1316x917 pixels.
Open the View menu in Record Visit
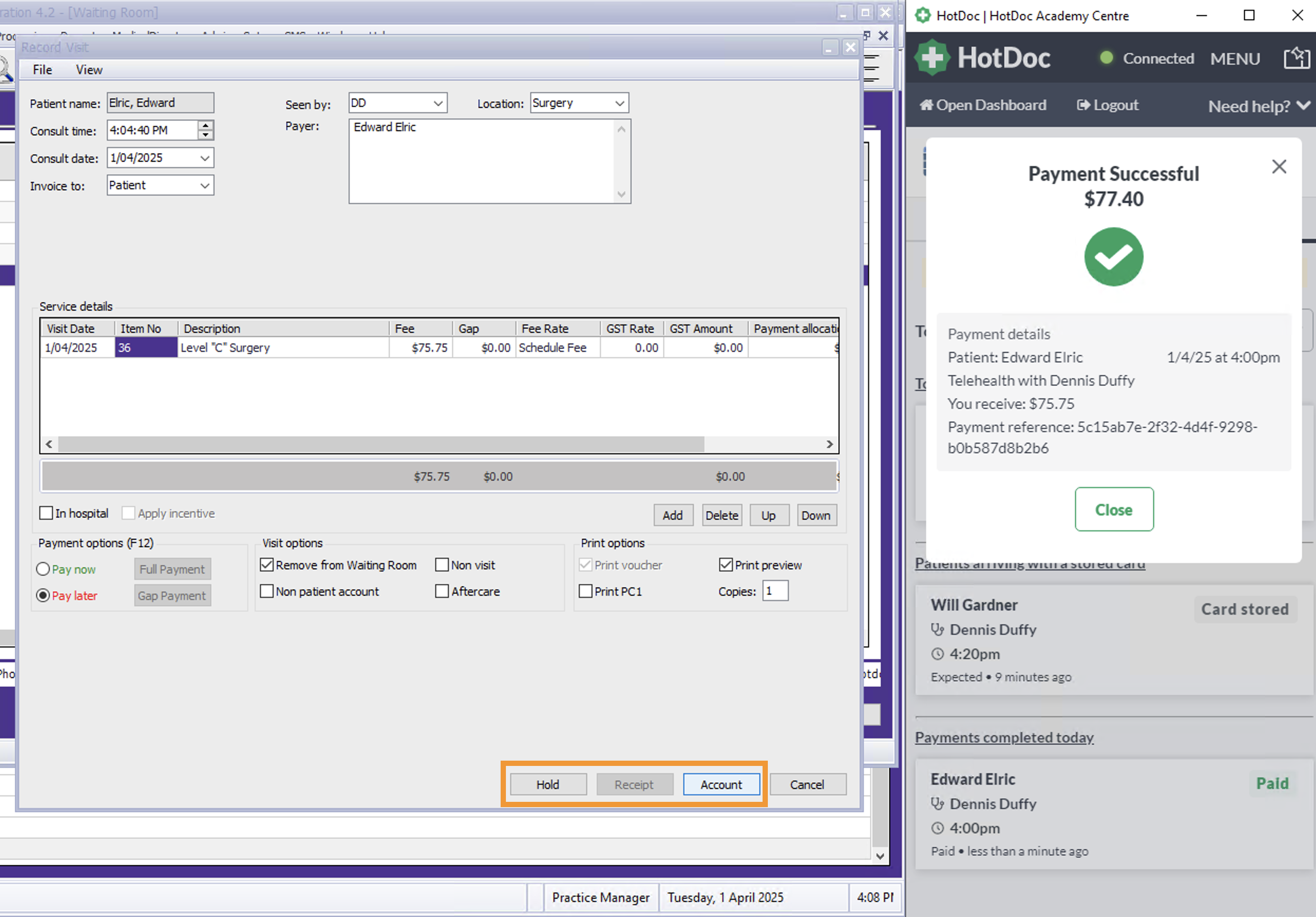89,70
